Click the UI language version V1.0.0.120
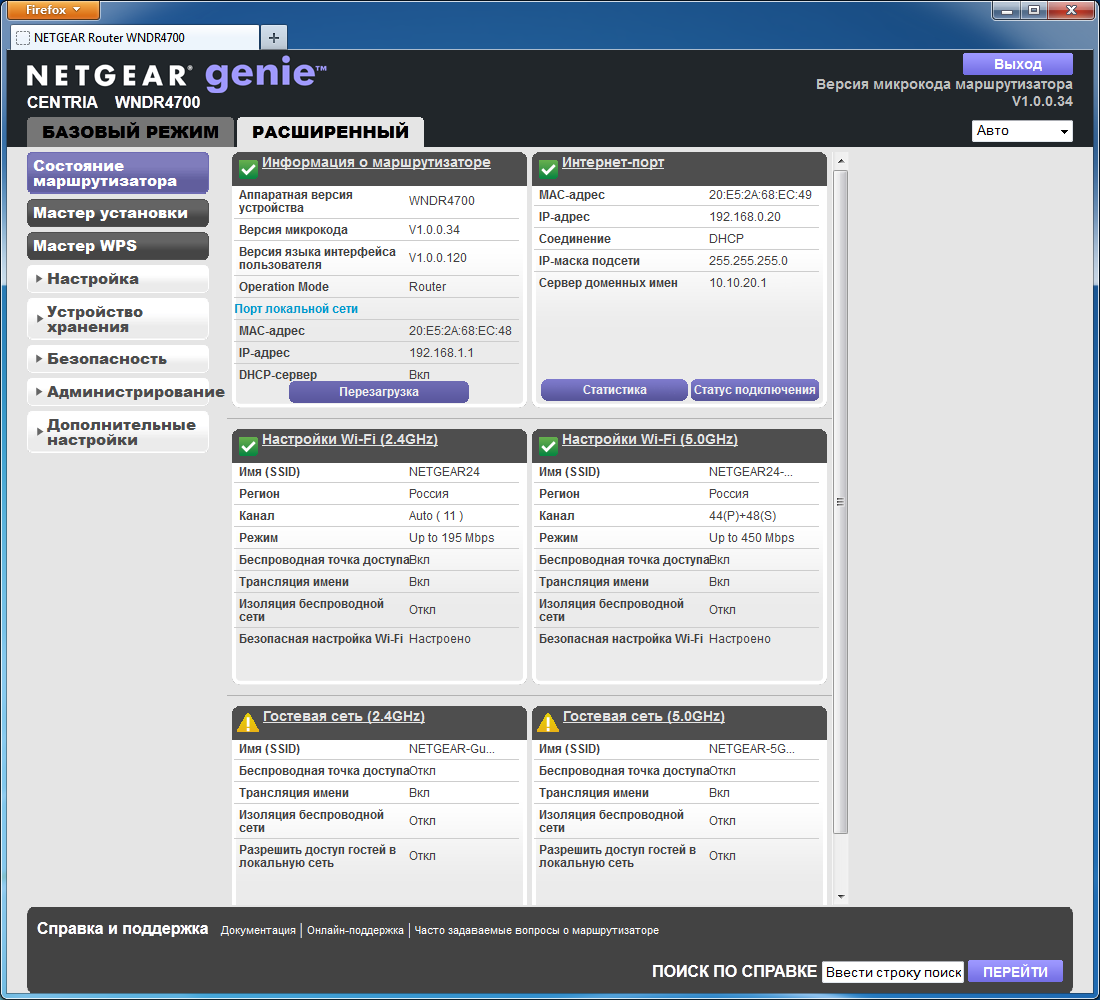 (x=438, y=258)
